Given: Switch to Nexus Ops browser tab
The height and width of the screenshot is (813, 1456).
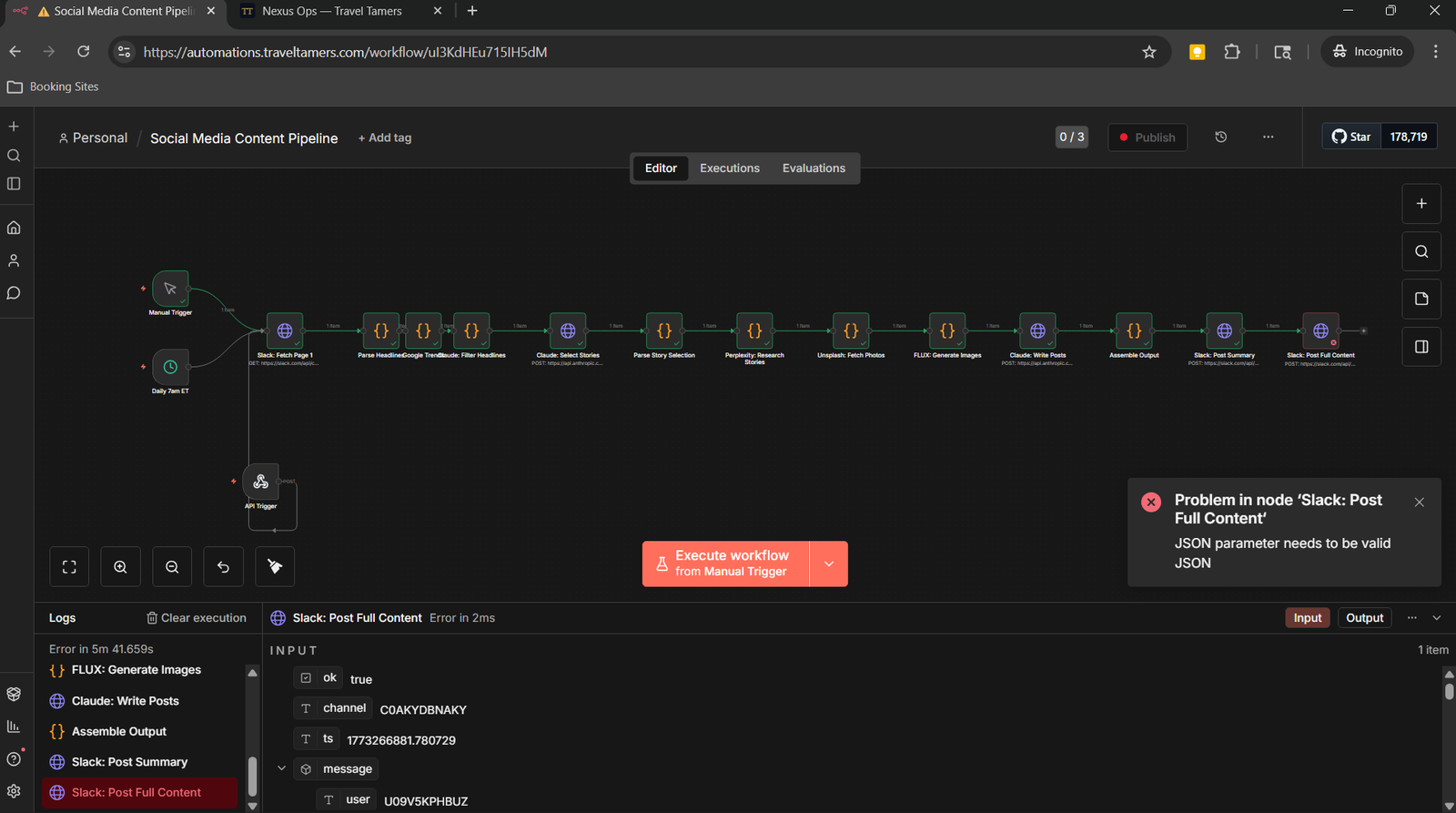Looking at the screenshot, I should [331, 11].
